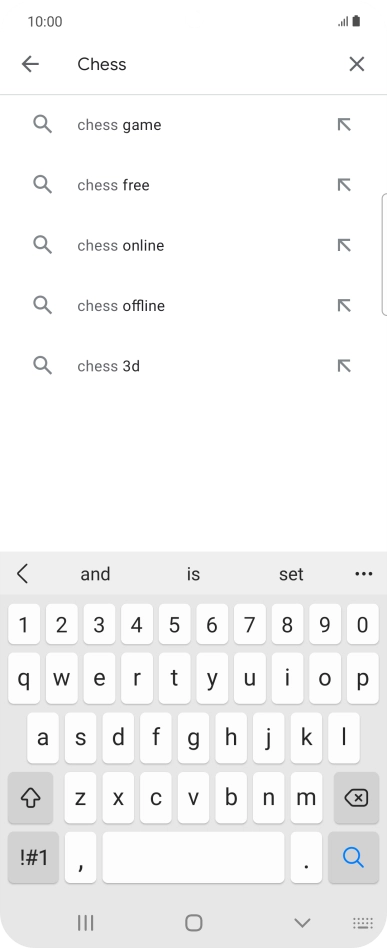This screenshot has width=387, height=948.
Task: Tap the magnifier icon beside 'chess free'
Action: coord(42,184)
